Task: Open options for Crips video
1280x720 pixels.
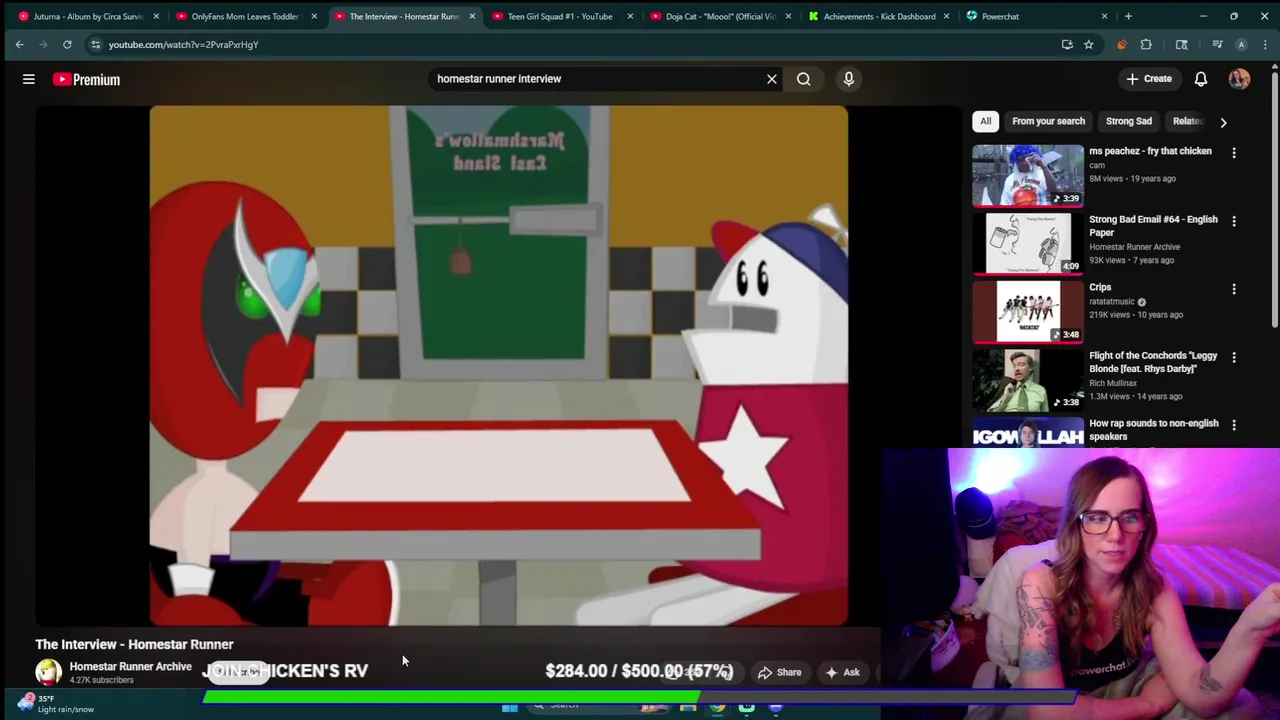Action: (1234, 289)
